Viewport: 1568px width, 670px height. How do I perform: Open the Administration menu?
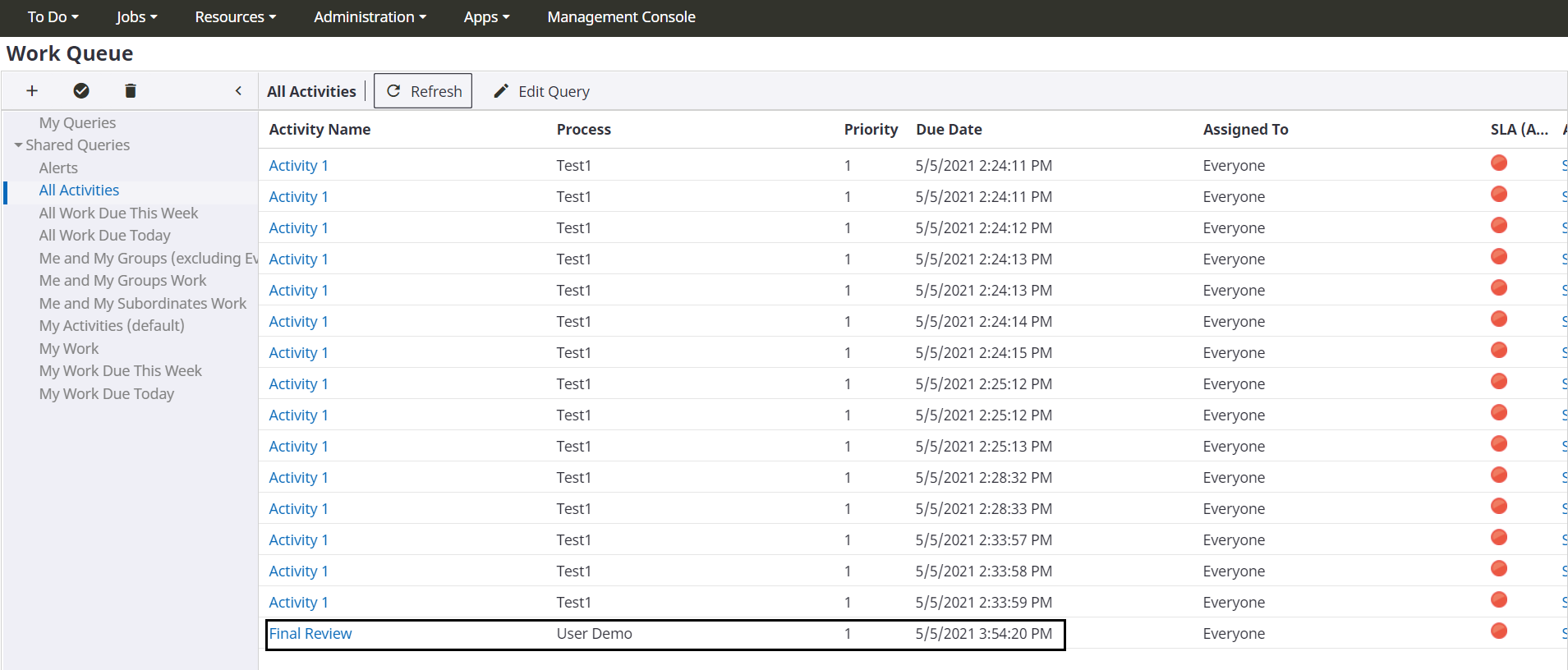(x=370, y=17)
